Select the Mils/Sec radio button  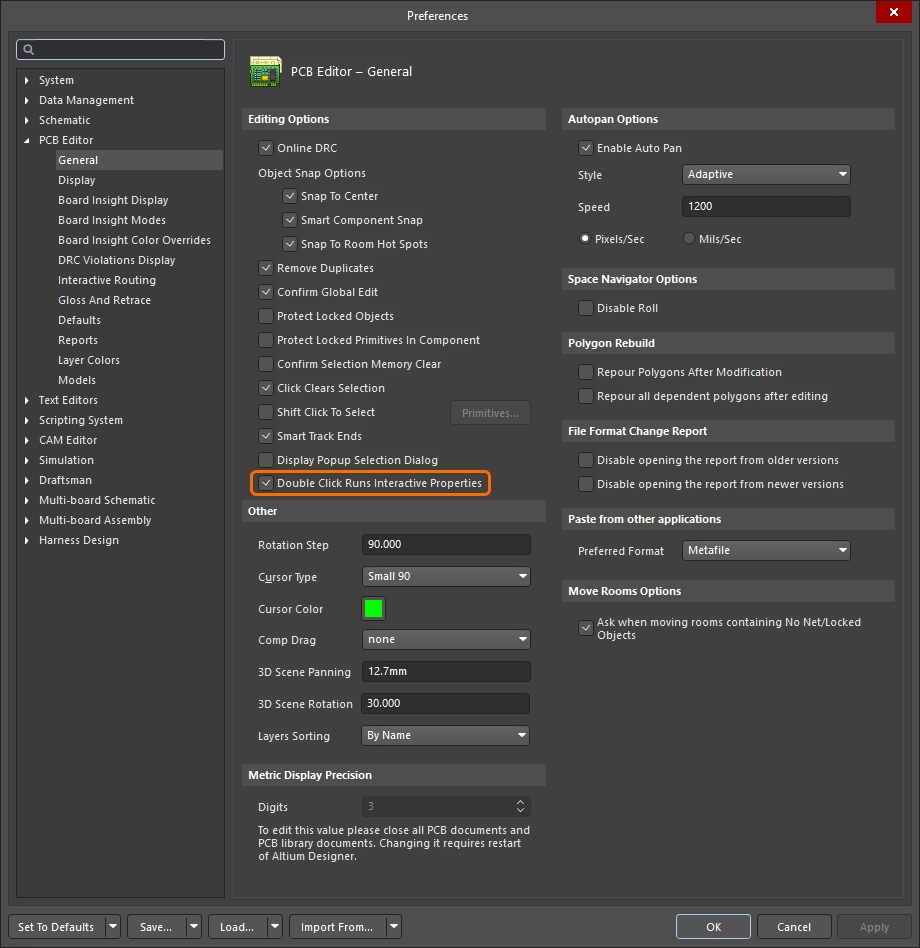tap(688, 239)
